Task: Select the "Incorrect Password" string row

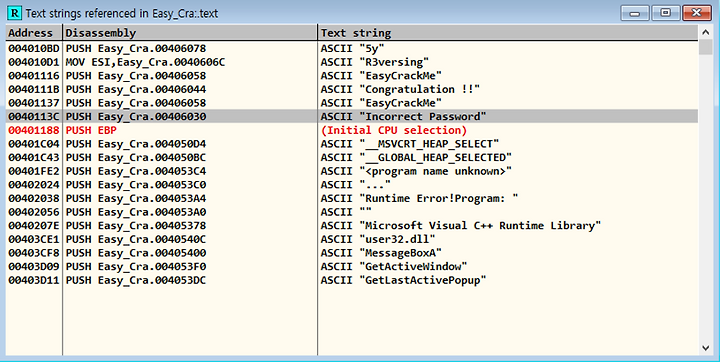Action: point(352,116)
